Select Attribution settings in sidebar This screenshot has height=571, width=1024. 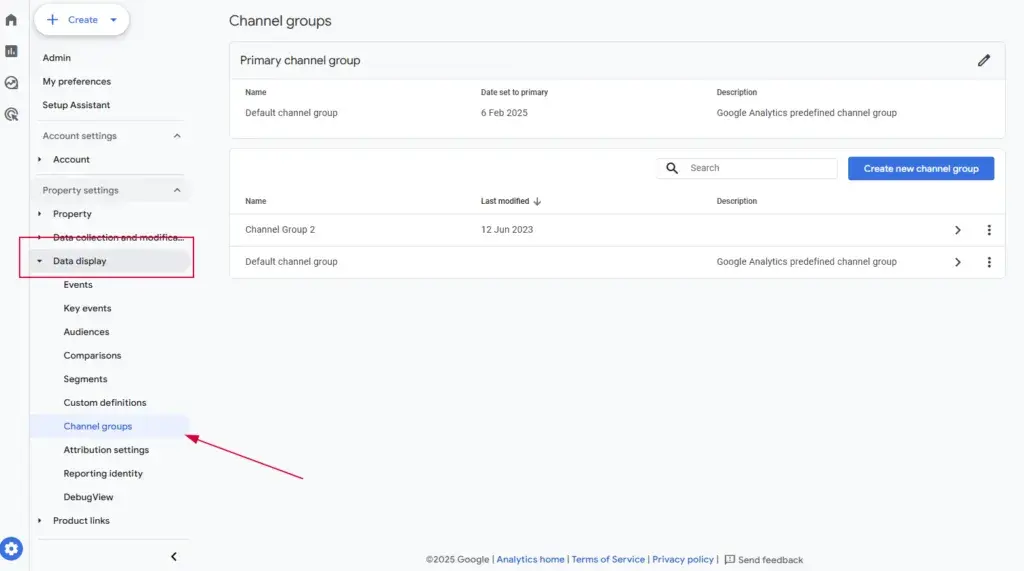[x=106, y=450]
